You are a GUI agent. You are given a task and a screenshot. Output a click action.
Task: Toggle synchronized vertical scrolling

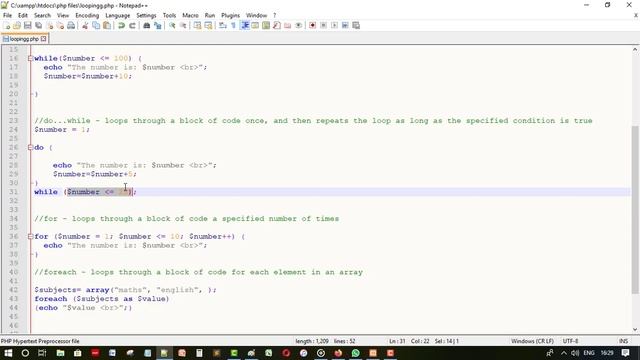click(x=197, y=25)
